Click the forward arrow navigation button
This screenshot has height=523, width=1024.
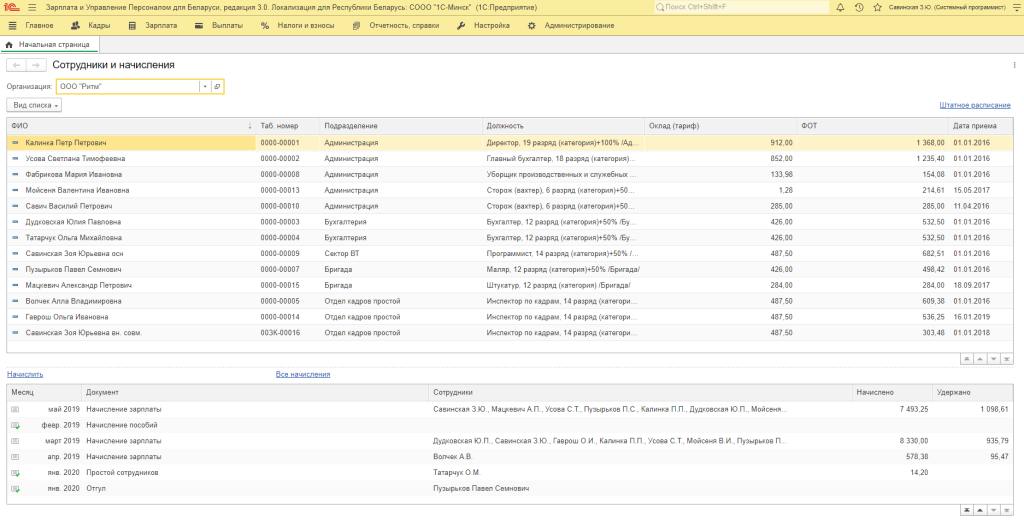click(x=36, y=65)
